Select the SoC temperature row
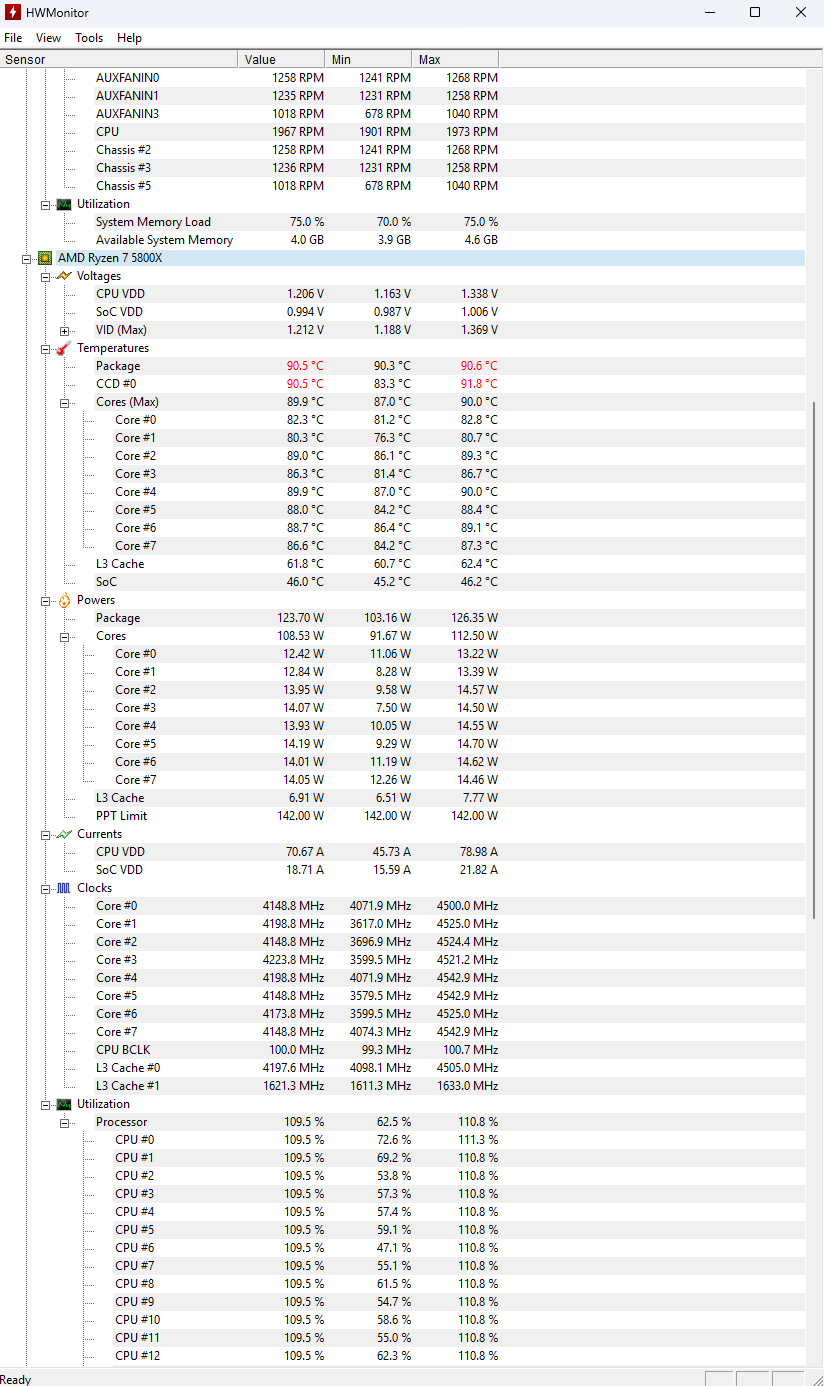The height and width of the screenshot is (1386, 824). pos(402,582)
